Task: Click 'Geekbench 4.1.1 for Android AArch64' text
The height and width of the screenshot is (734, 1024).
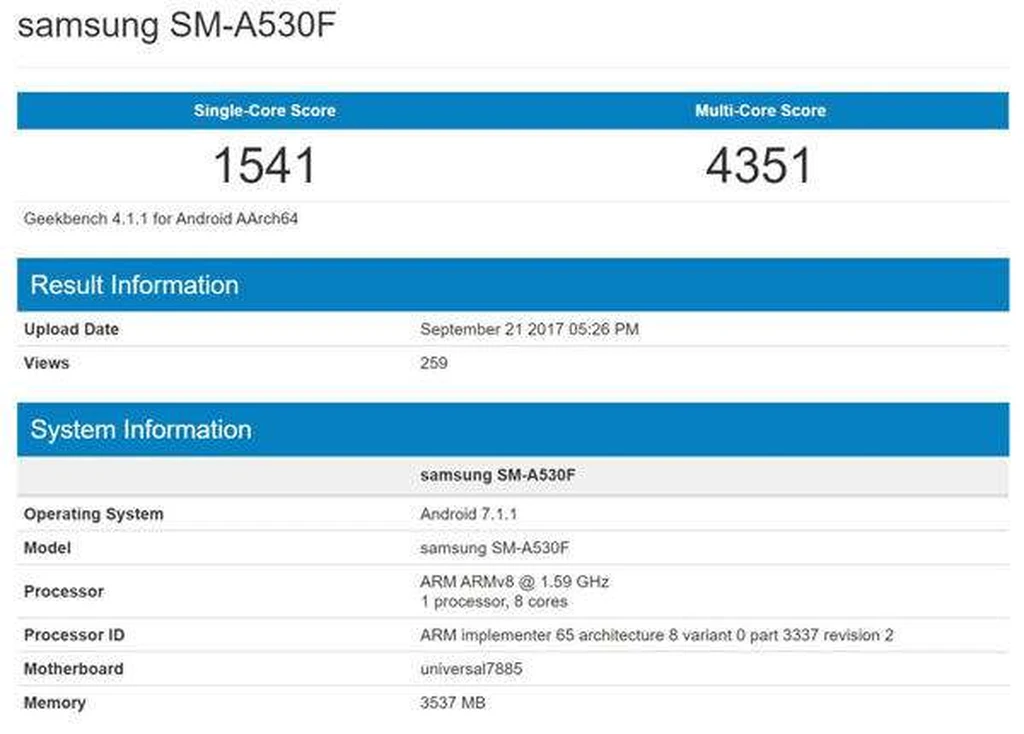Action: (161, 219)
